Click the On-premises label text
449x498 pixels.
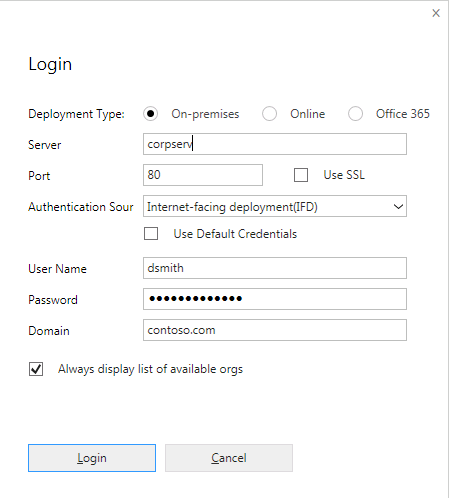(x=205, y=114)
